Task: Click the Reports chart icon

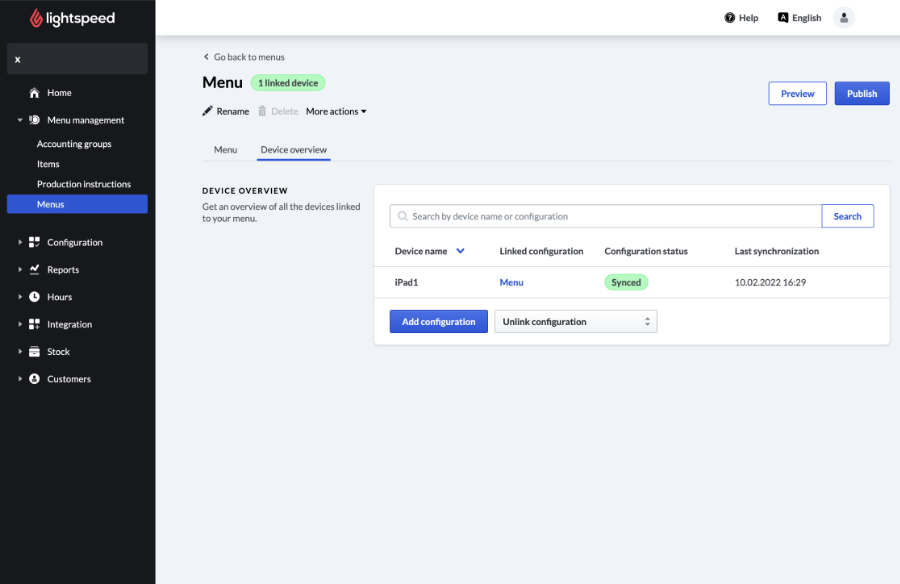Action: click(x=34, y=270)
